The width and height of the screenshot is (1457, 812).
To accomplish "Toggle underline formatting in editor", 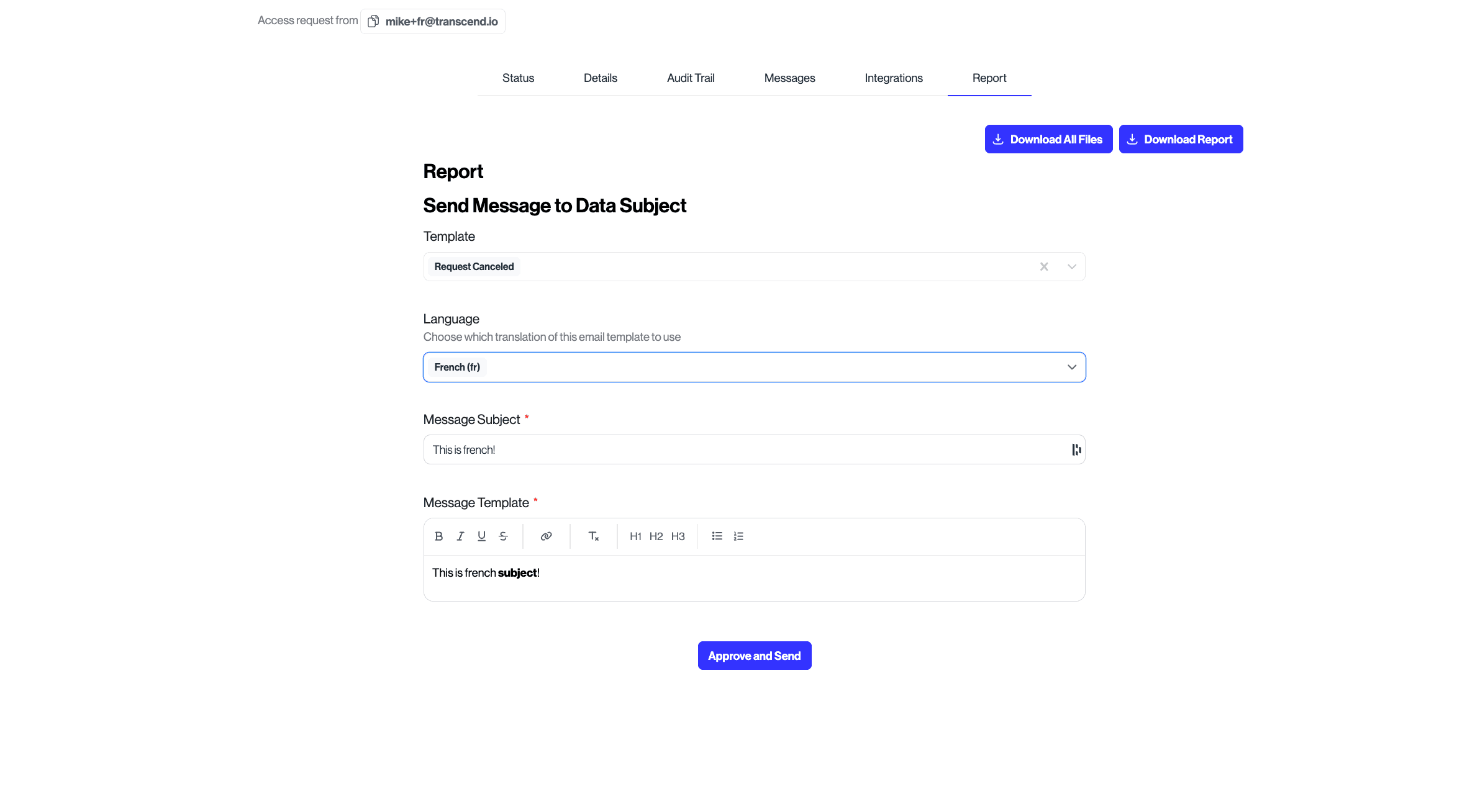I will 481,536.
